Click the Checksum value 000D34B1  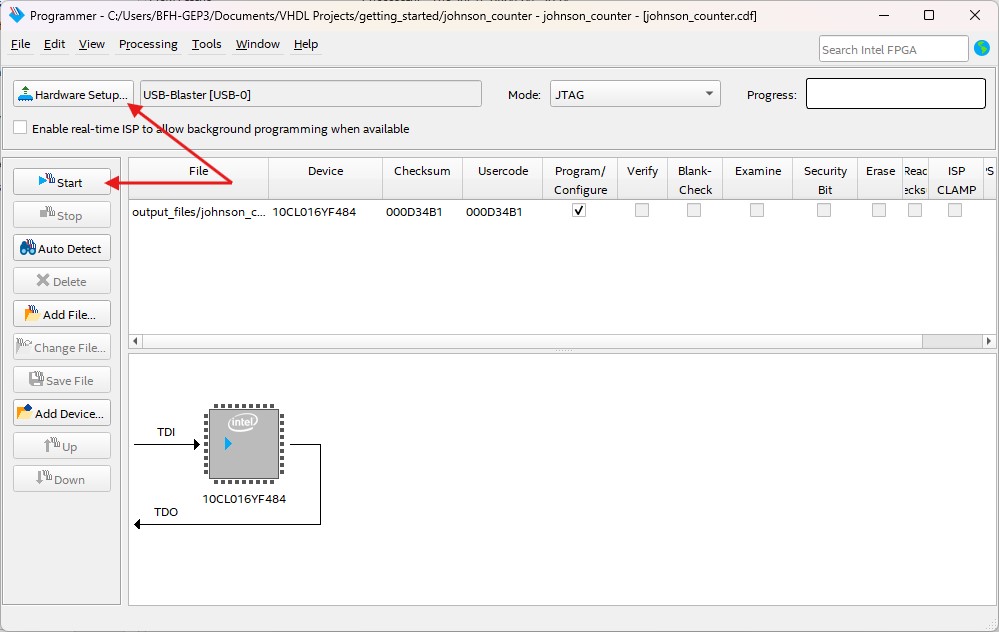tap(414, 212)
